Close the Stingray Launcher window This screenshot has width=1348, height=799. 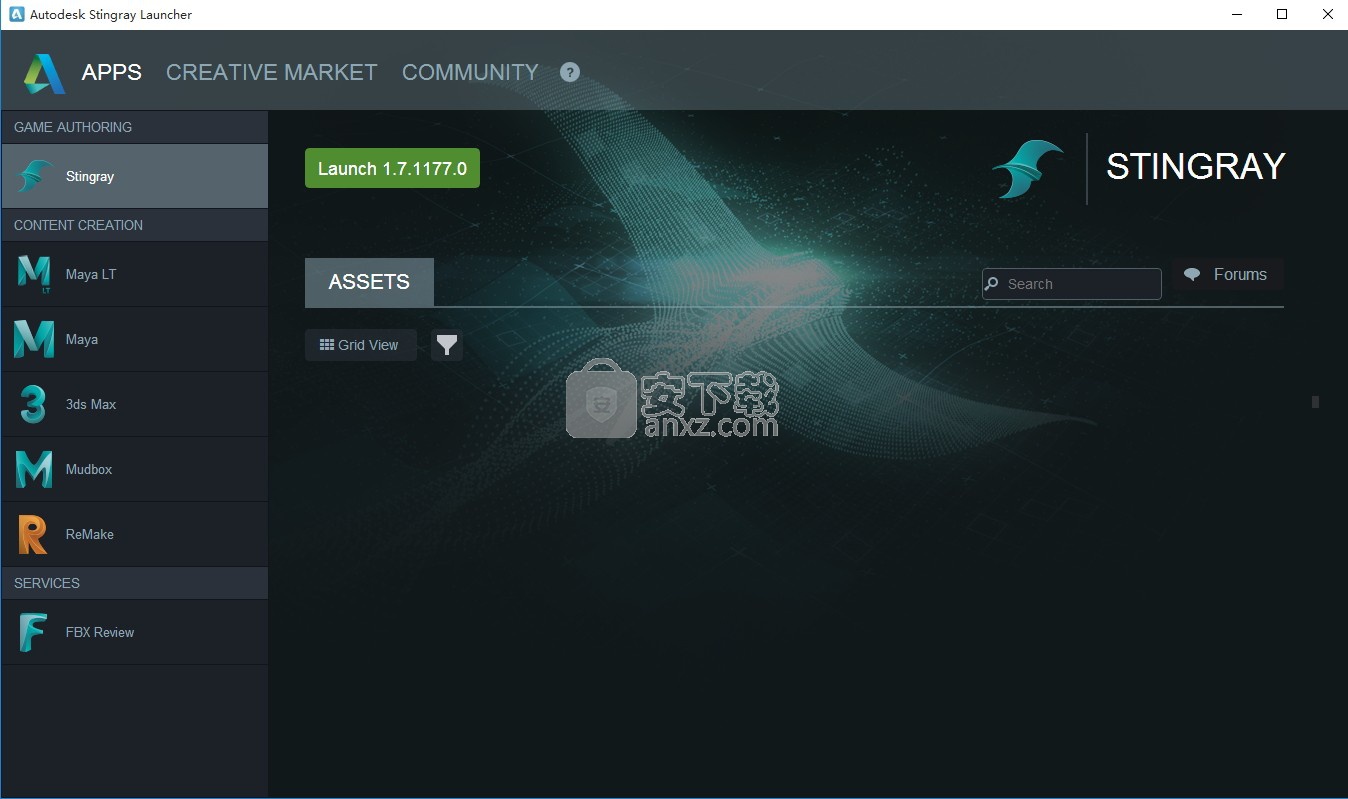coord(1327,14)
